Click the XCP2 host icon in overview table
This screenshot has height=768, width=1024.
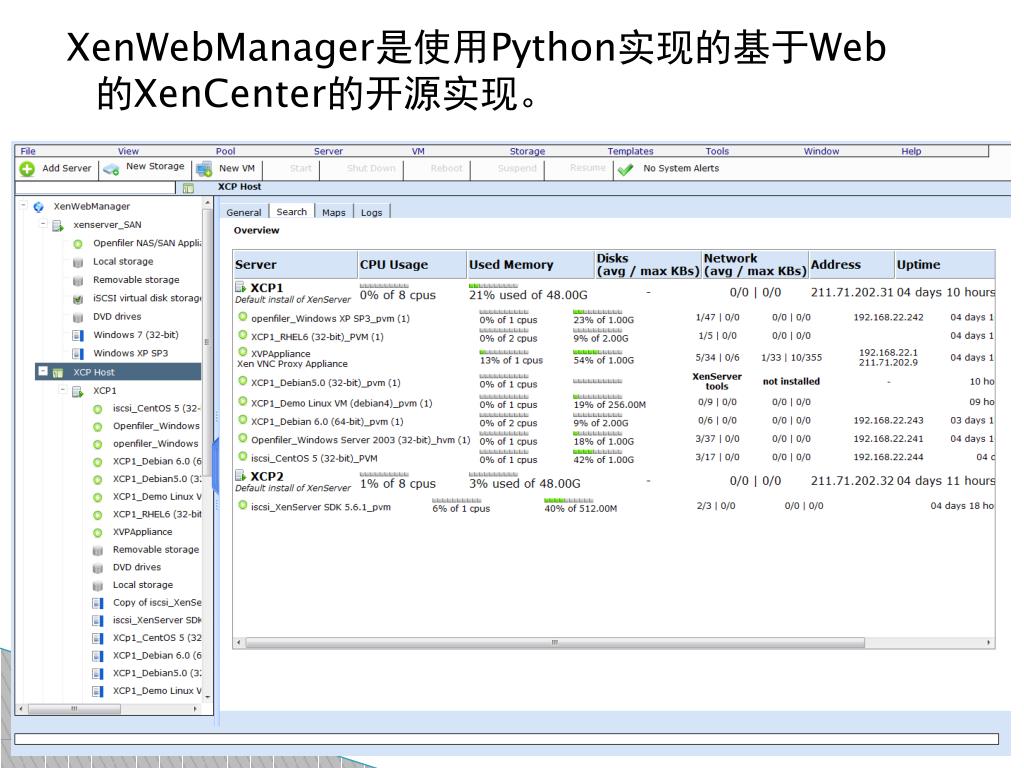tap(240, 475)
